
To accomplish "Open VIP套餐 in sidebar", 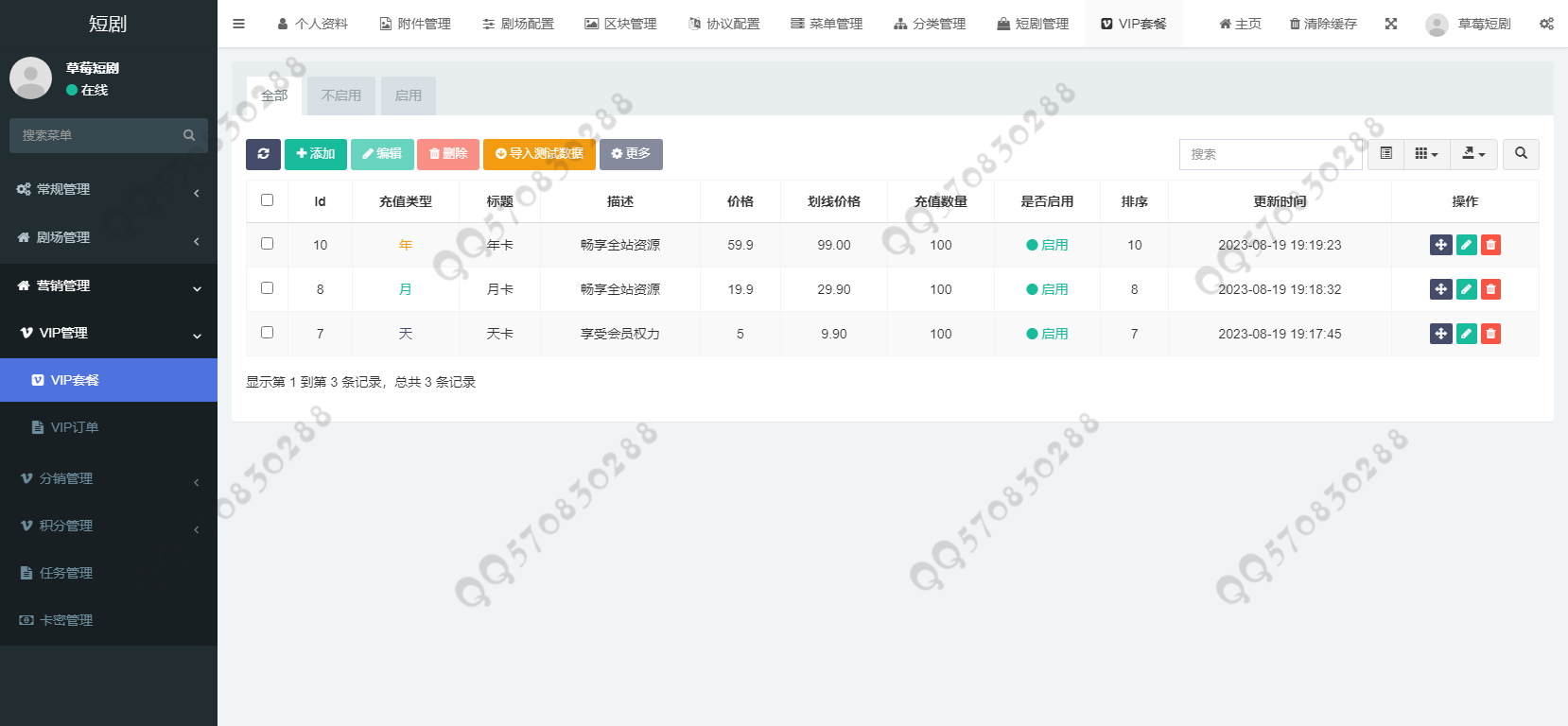I will 109,380.
